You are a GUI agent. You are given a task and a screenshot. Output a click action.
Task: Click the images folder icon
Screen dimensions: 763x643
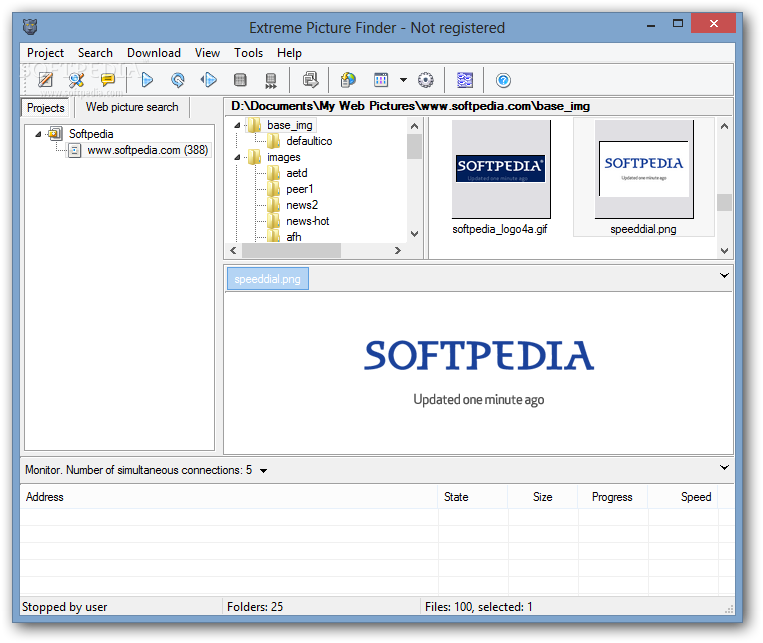click(x=254, y=157)
